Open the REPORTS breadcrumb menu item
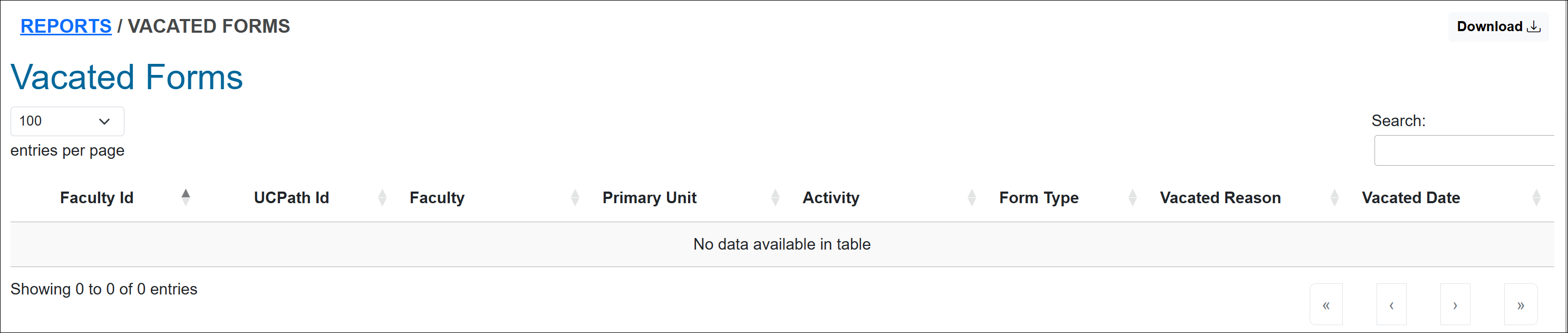 point(66,25)
